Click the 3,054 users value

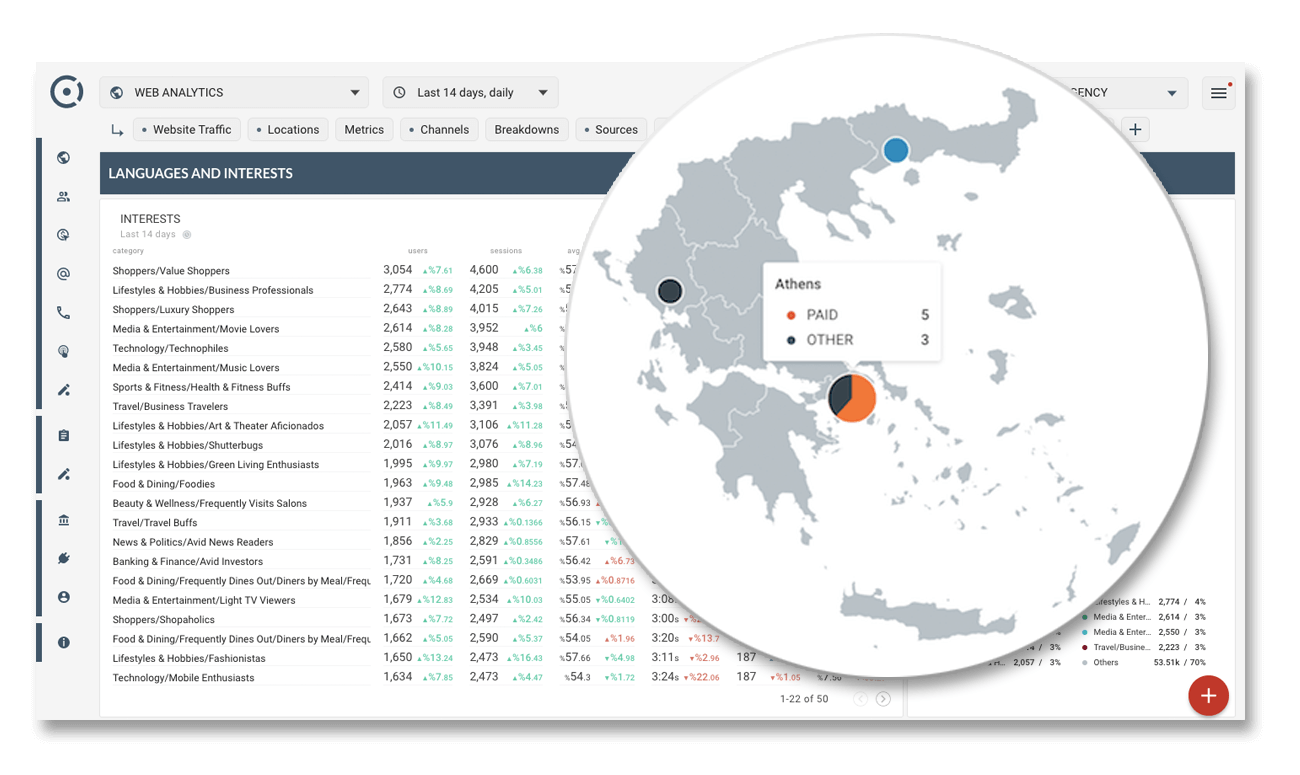click(398, 270)
